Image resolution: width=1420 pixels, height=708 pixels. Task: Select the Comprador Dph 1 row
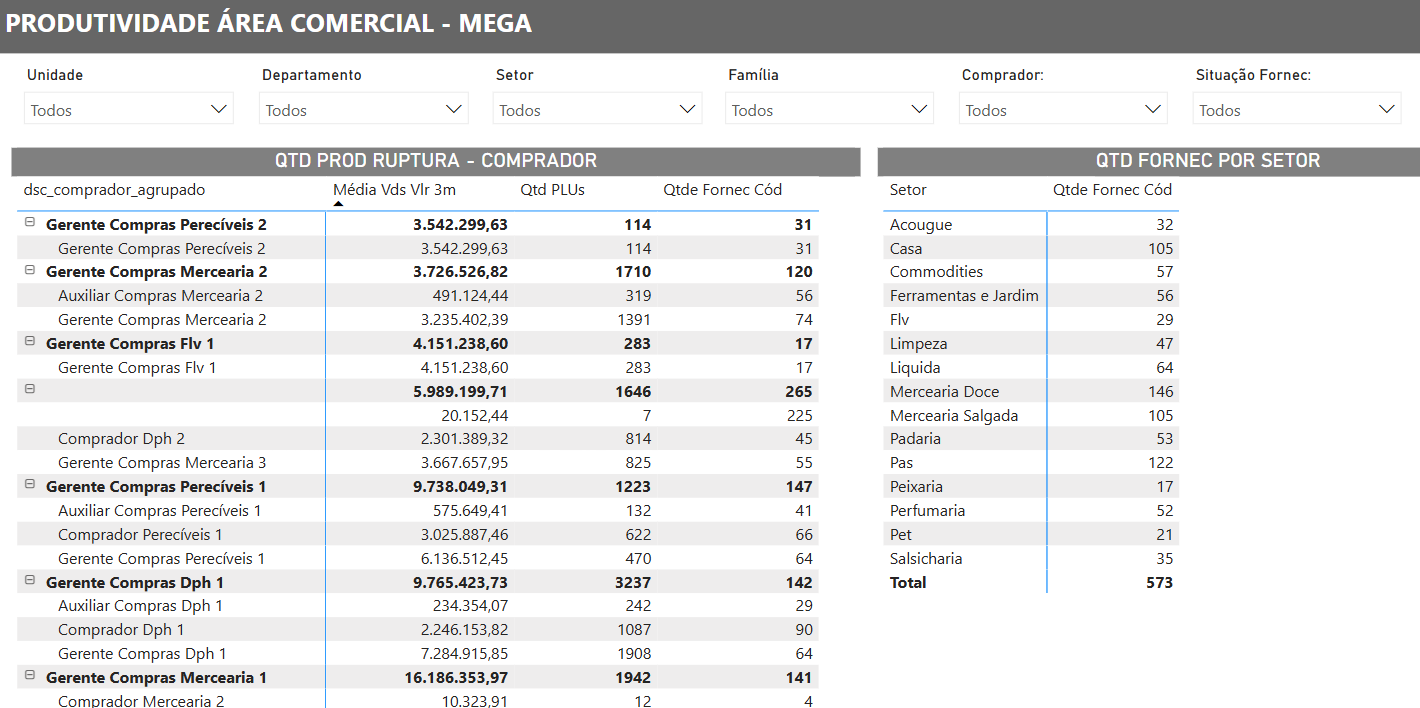click(418, 629)
